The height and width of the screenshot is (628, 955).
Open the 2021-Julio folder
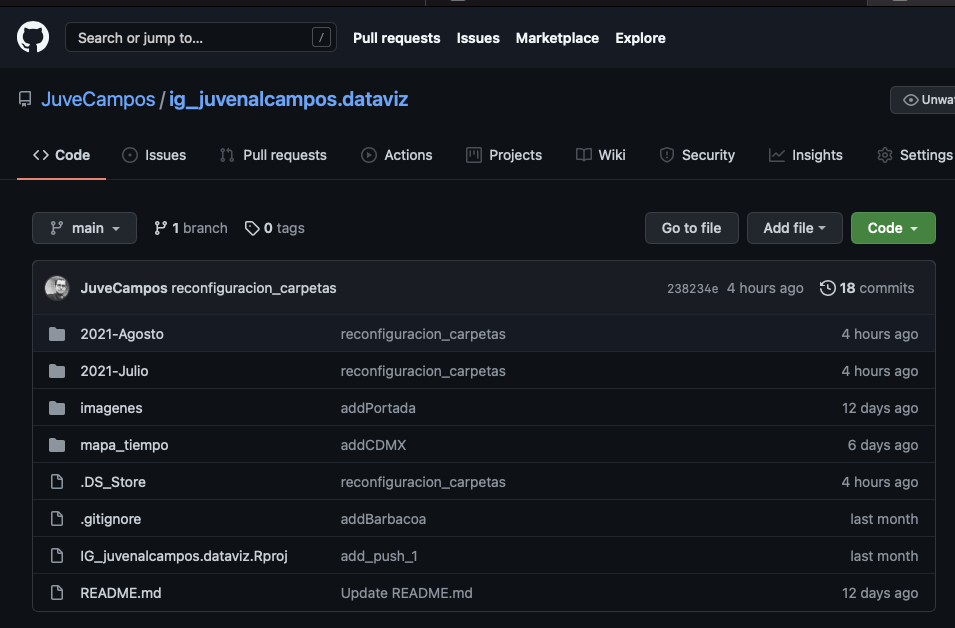115,371
